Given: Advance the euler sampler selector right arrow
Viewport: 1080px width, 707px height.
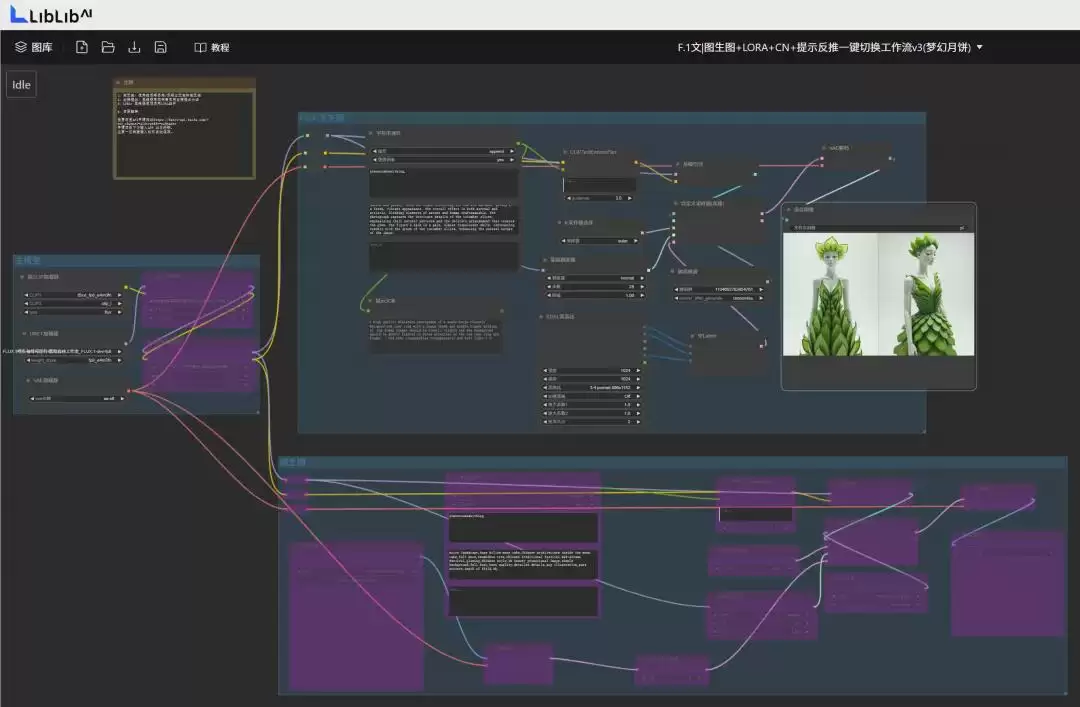Looking at the screenshot, I should [635, 241].
